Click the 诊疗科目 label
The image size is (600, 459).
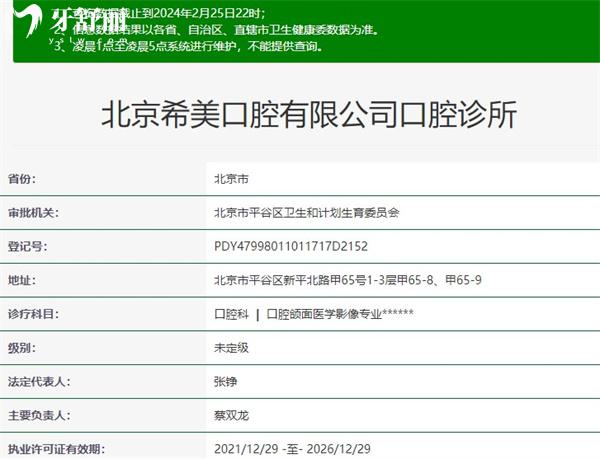(x=34, y=314)
